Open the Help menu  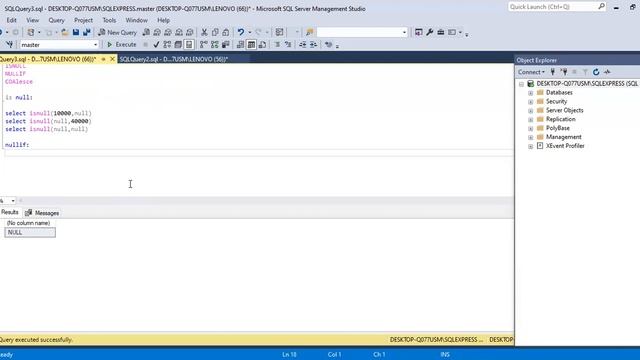click(x=163, y=20)
